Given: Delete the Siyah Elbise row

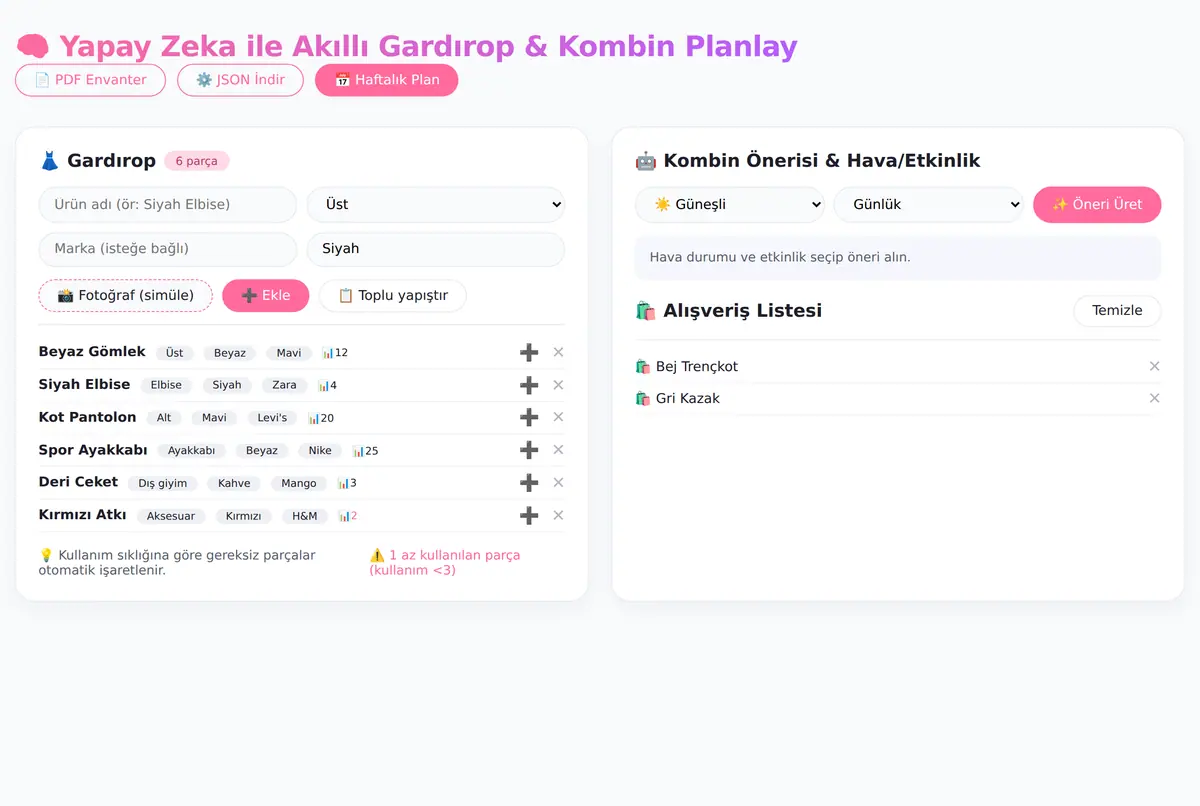Looking at the screenshot, I should [x=558, y=385].
